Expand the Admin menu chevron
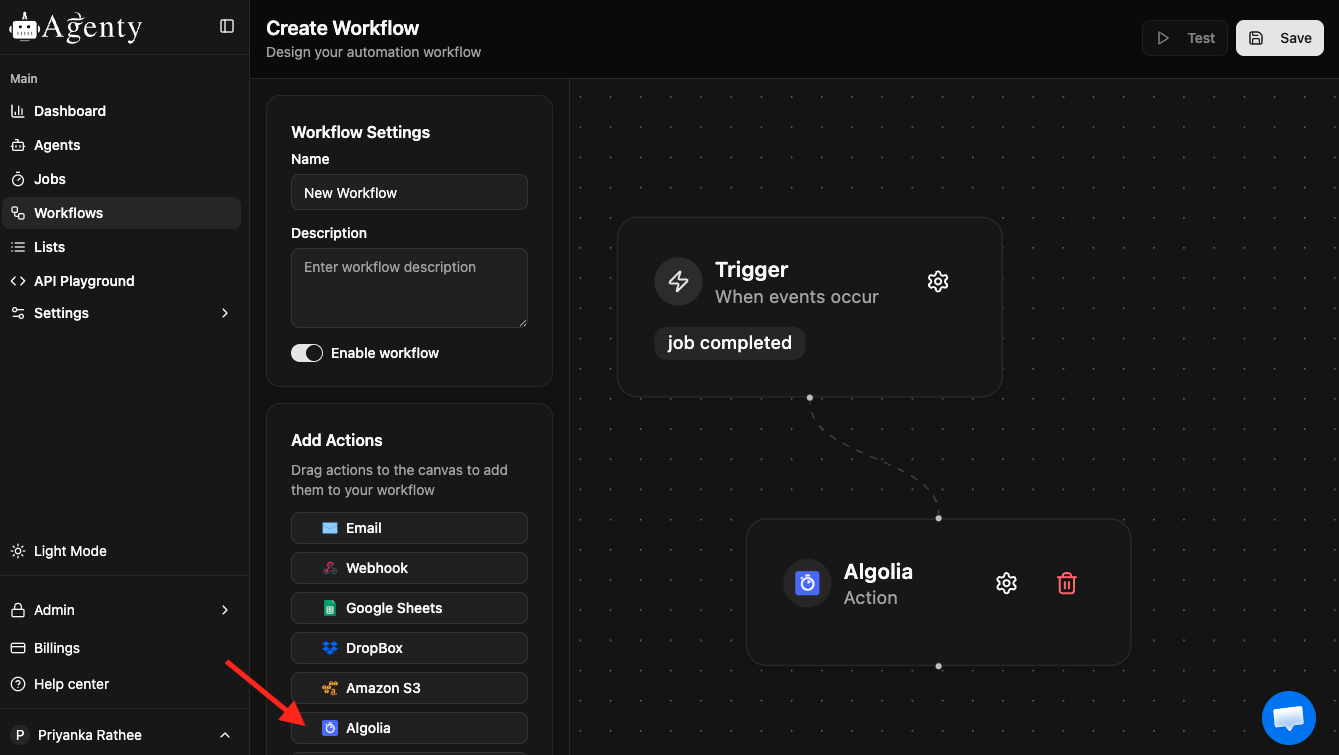This screenshot has height=755, width=1339. click(x=225, y=610)
